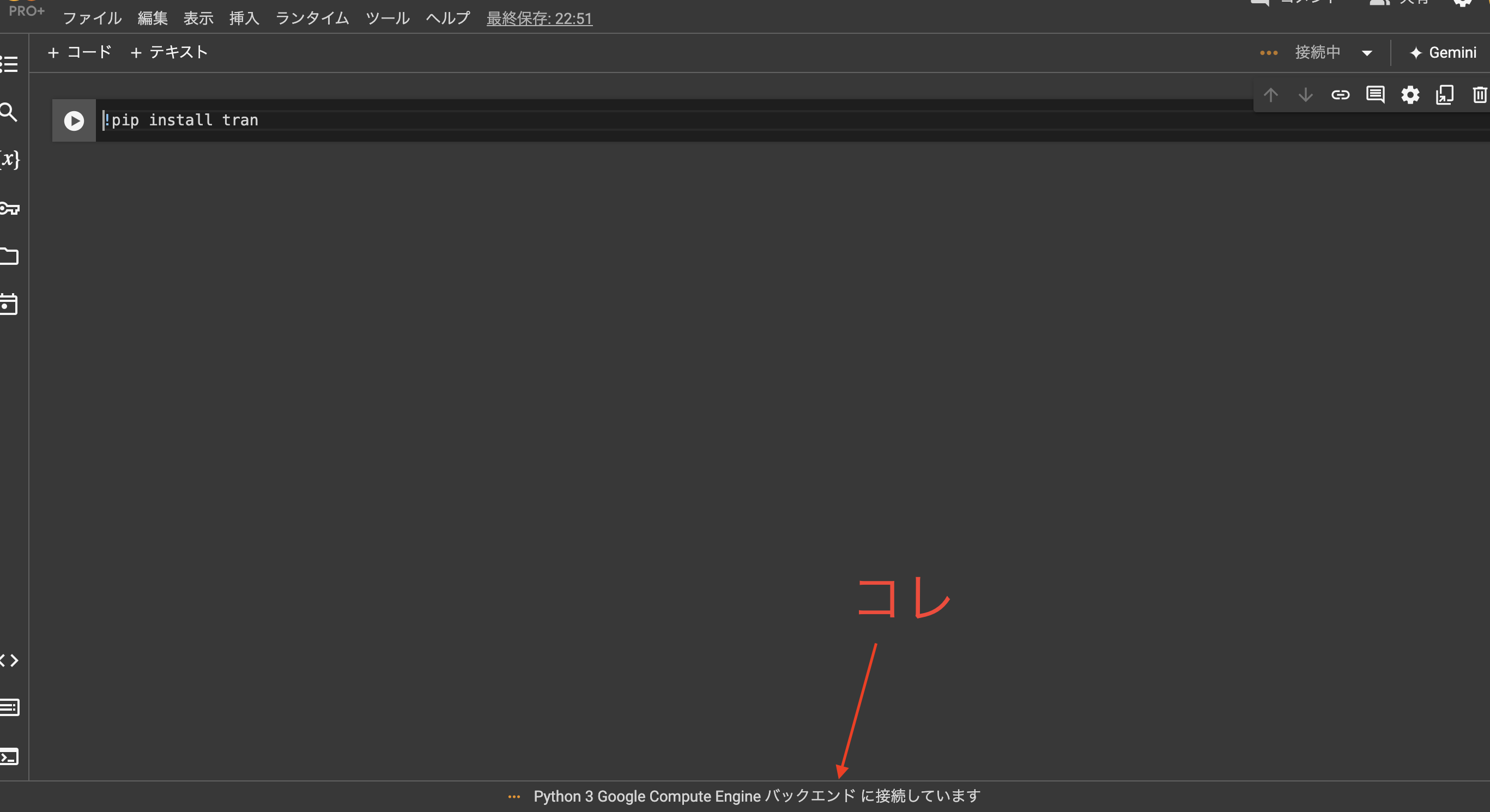Open a terminal from the sidebar
Viewport: 1490px width, 812px height.
click(9, 758)
